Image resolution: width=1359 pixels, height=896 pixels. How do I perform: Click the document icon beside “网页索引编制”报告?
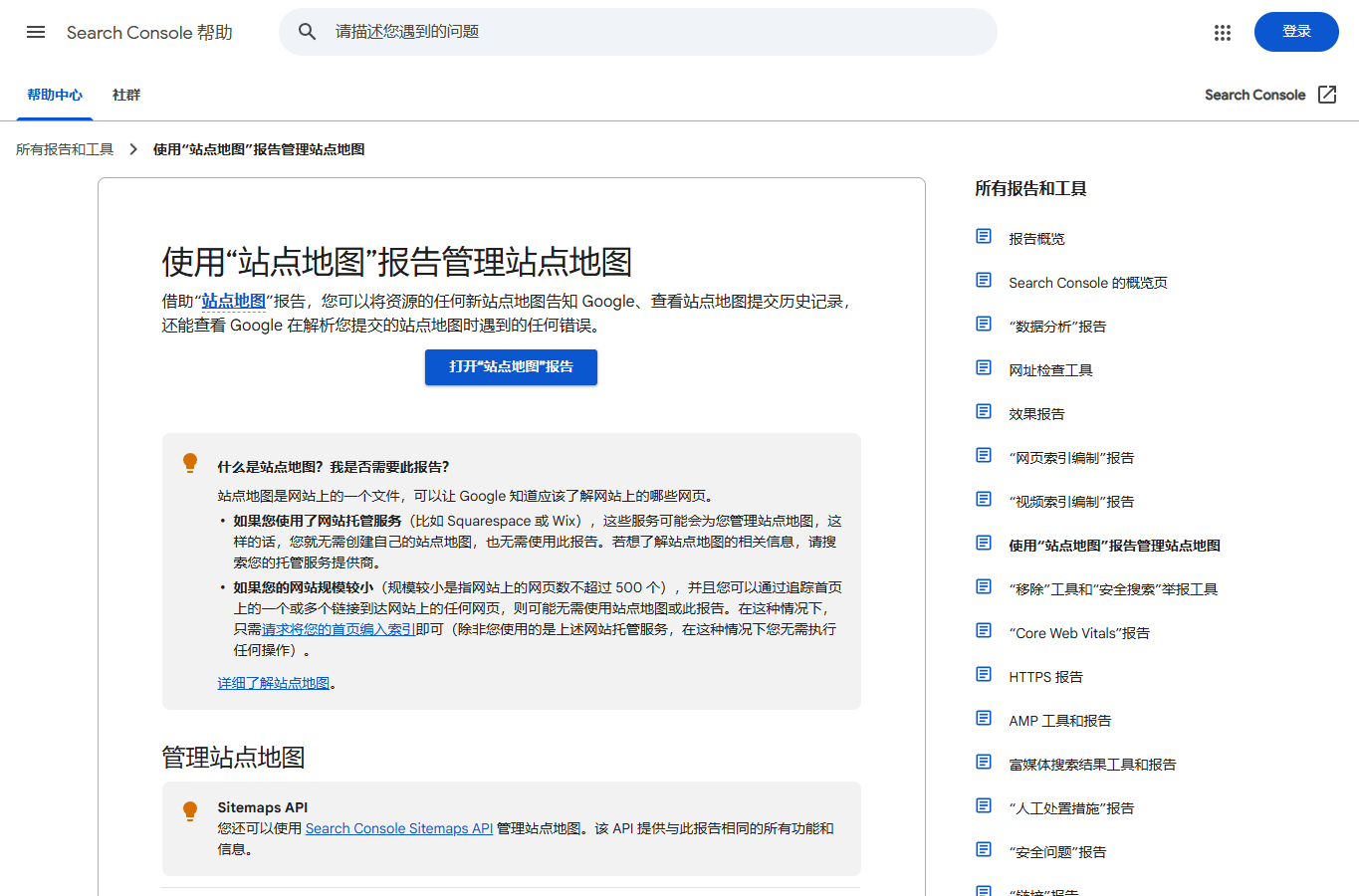tap(984, 455)
